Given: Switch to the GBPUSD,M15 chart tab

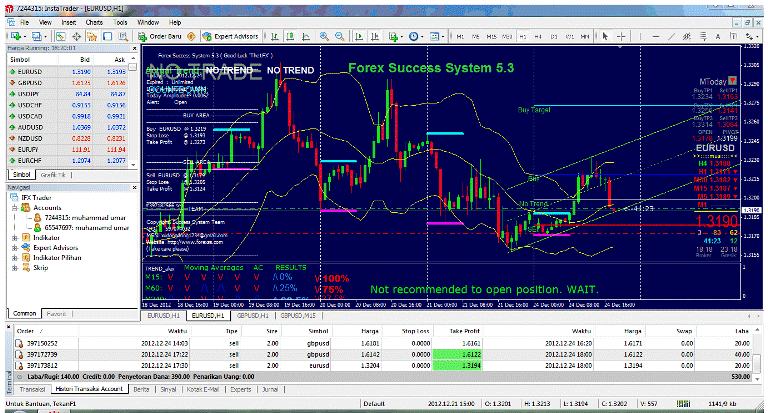Looking at the screenshot, I should pyautogui.click(x=298, y=316).
